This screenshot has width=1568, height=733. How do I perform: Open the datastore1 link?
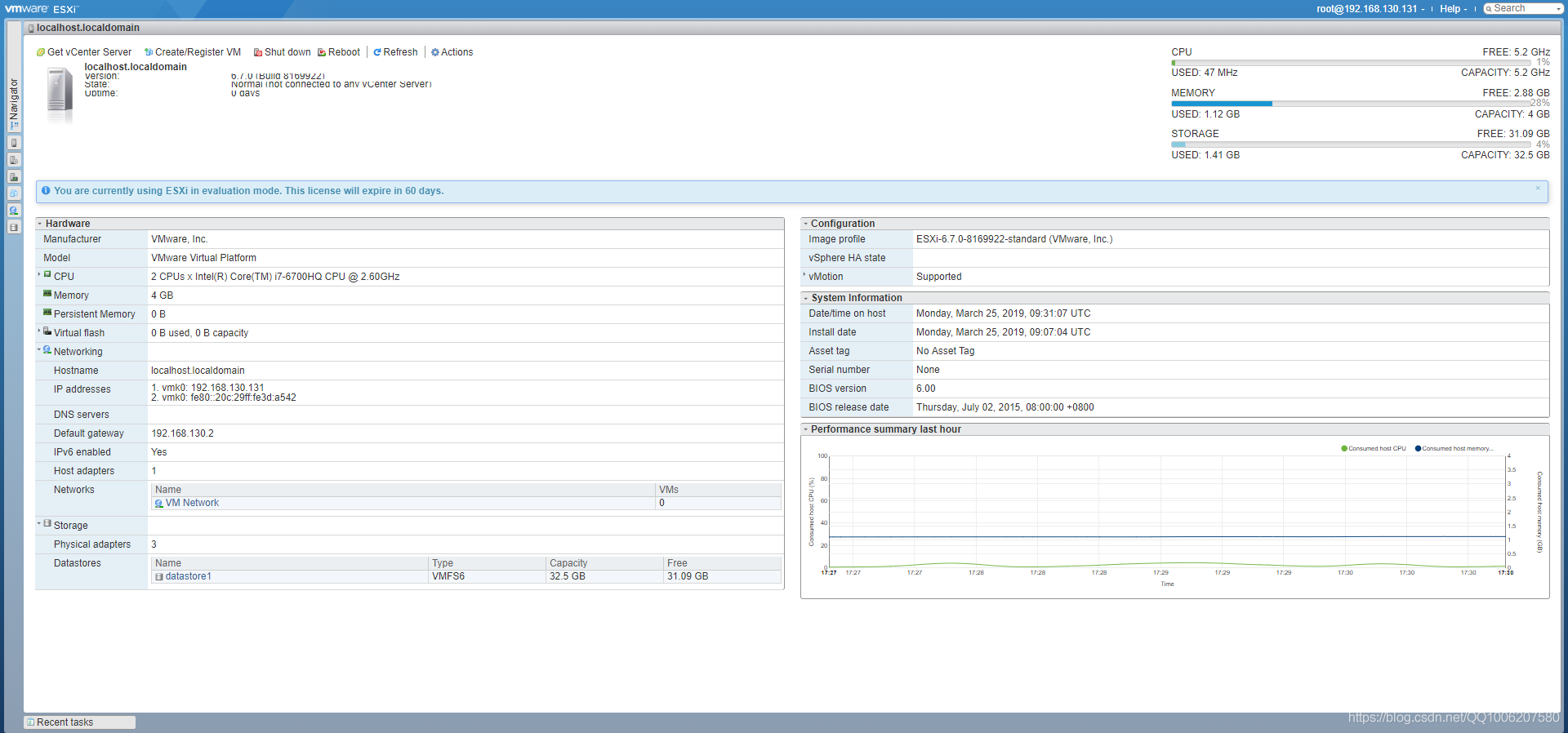(x=189, y=577)
